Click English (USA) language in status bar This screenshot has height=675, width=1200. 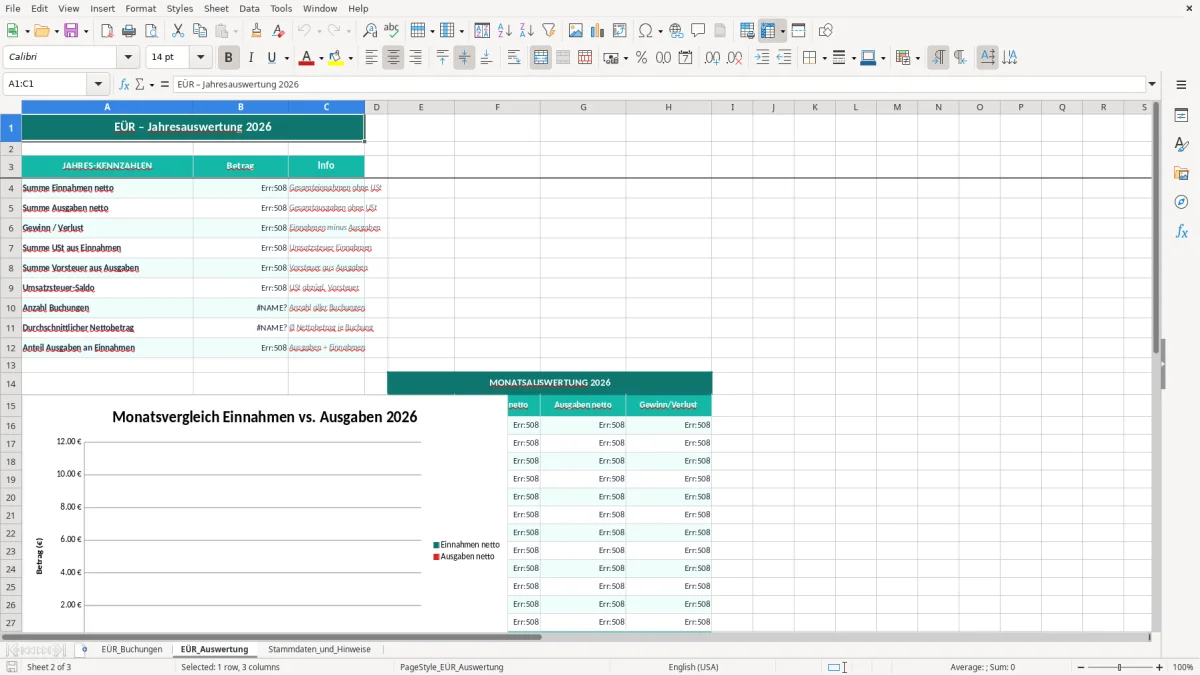pyautogui.click(x=693, y=667)
